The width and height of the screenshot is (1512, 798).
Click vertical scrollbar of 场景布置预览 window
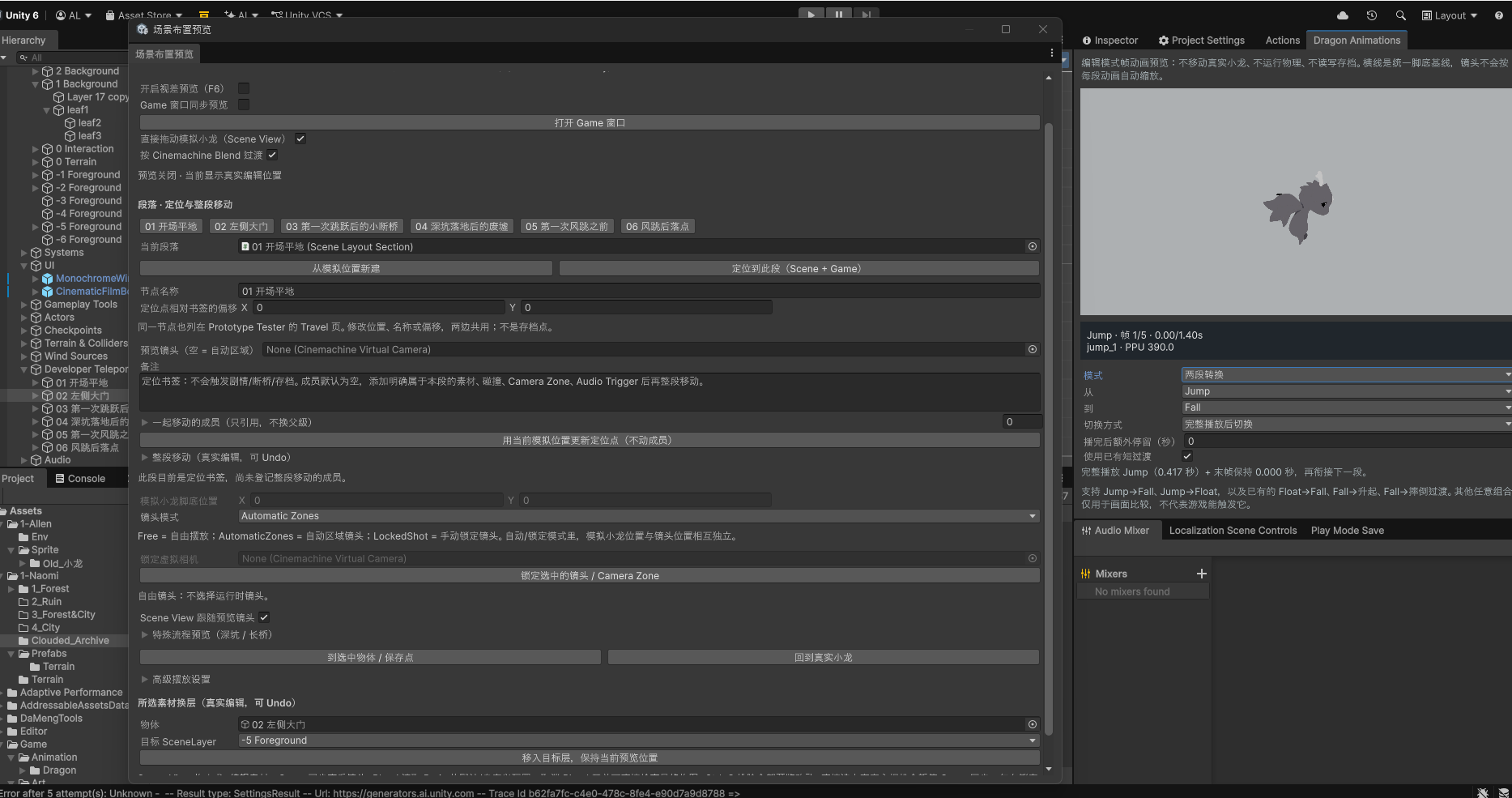(1049, 429)
